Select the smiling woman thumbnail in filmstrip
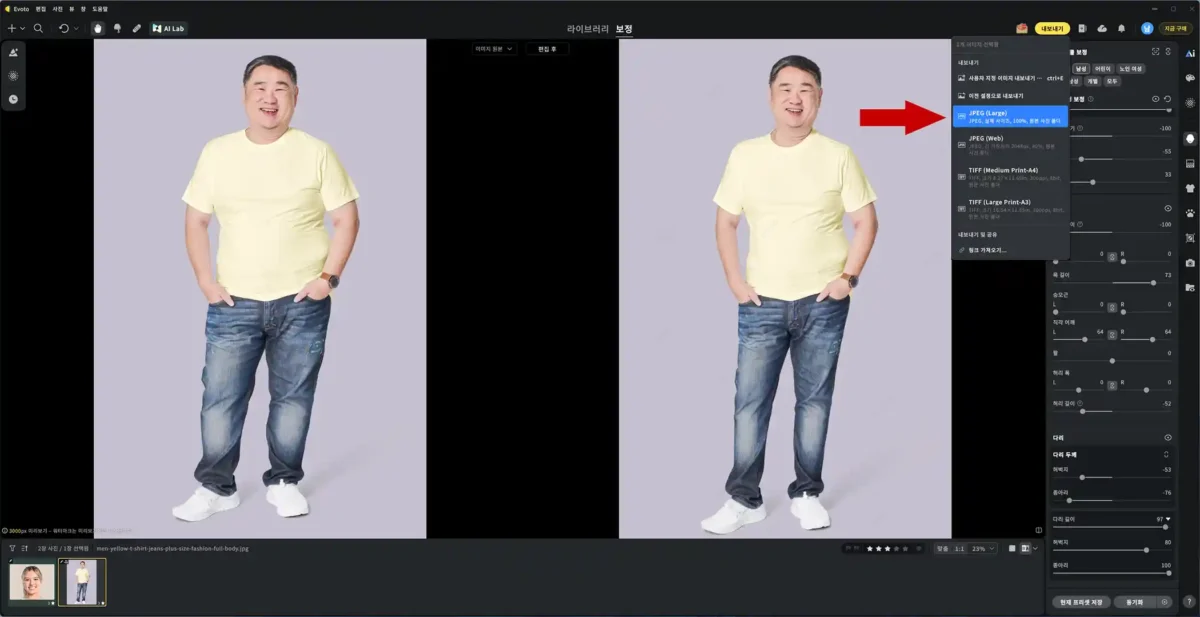 pyautogui.click(x=32, y=582)
